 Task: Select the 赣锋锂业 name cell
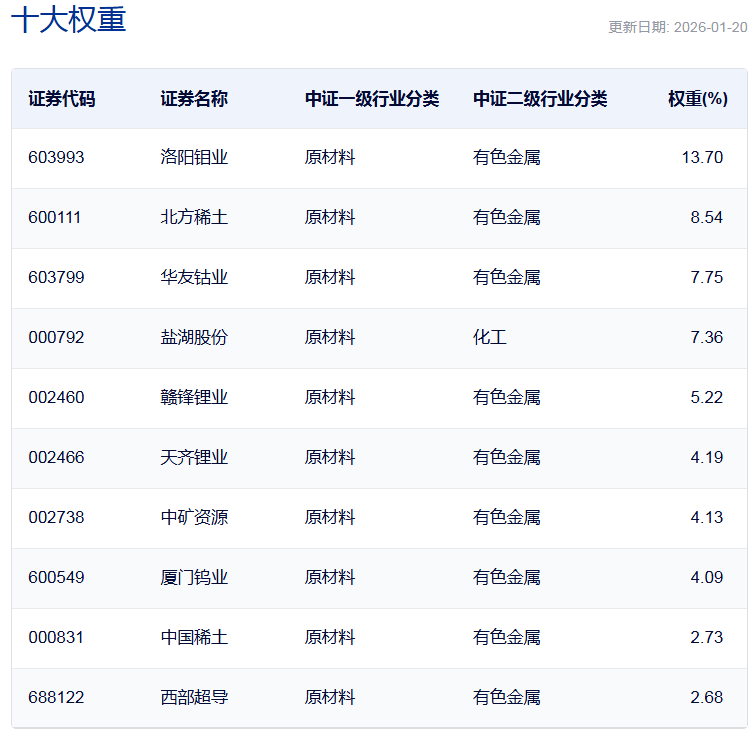click(x=194, y=398)
